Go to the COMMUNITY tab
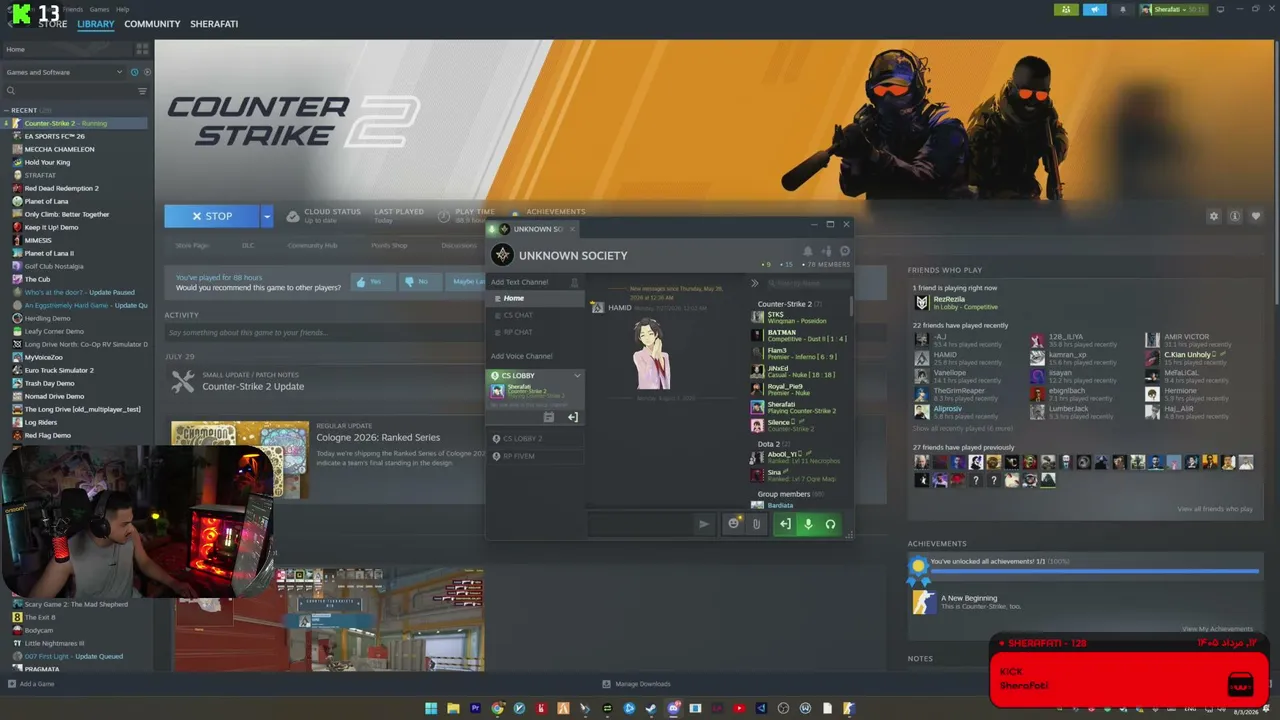This screenshot has height=720, width=1280. (x=152, y=24)
